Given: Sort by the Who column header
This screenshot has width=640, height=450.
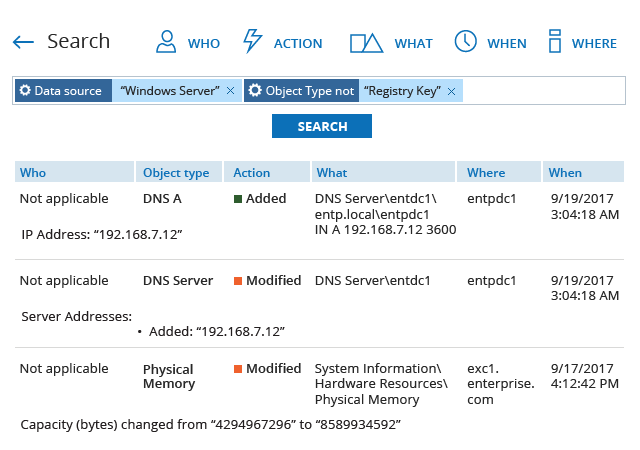Looking at the screenshot, I should [33, 172].
